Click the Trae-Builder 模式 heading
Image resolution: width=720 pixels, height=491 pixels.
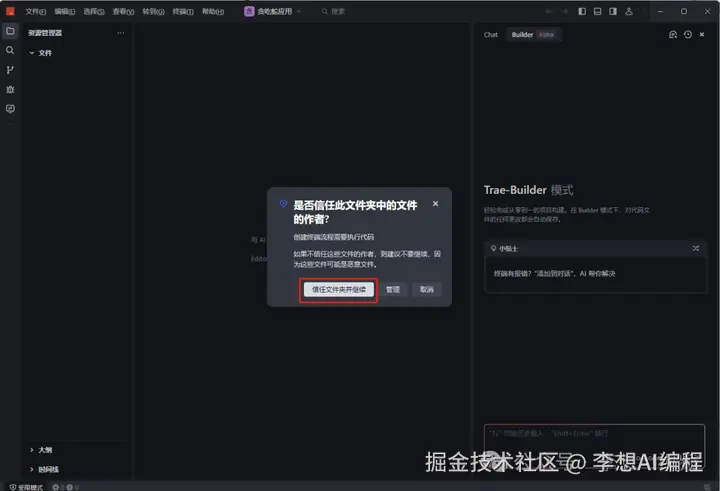pyautogui.click(x=529, y=190)
